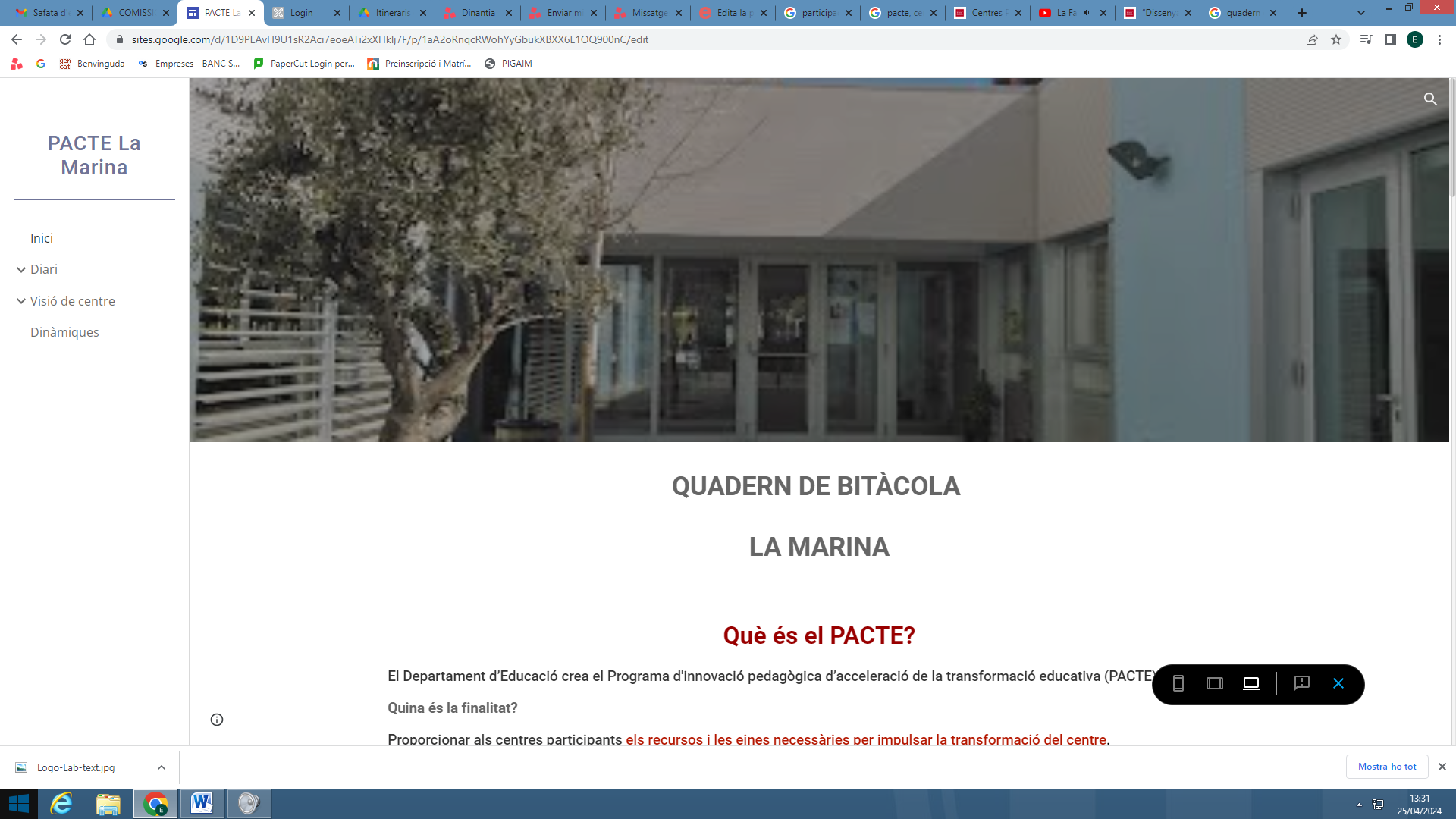Click the share page icon in address bar
Screen dimensions: 1456x819
point(1311,39)
